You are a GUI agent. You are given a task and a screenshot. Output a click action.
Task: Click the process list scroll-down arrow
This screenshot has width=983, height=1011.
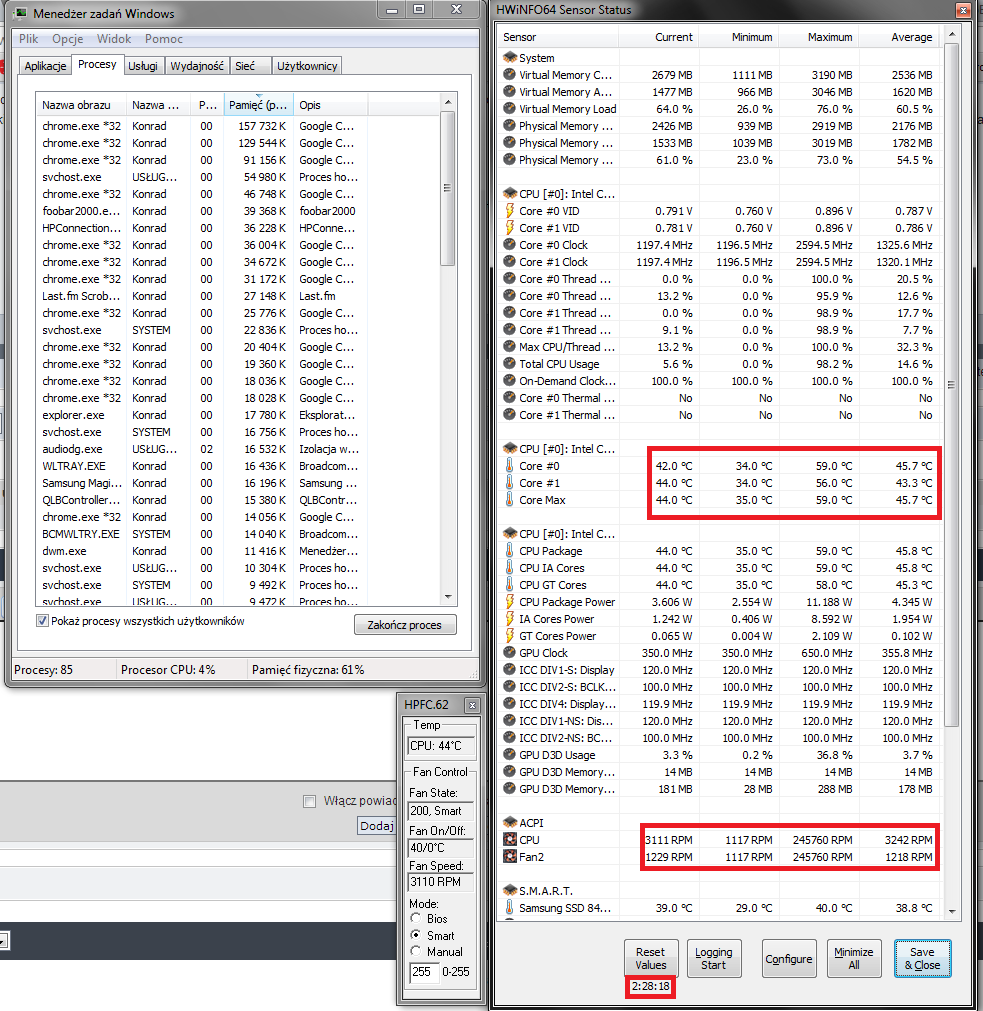pyautogui.click(x=448, y=597)
